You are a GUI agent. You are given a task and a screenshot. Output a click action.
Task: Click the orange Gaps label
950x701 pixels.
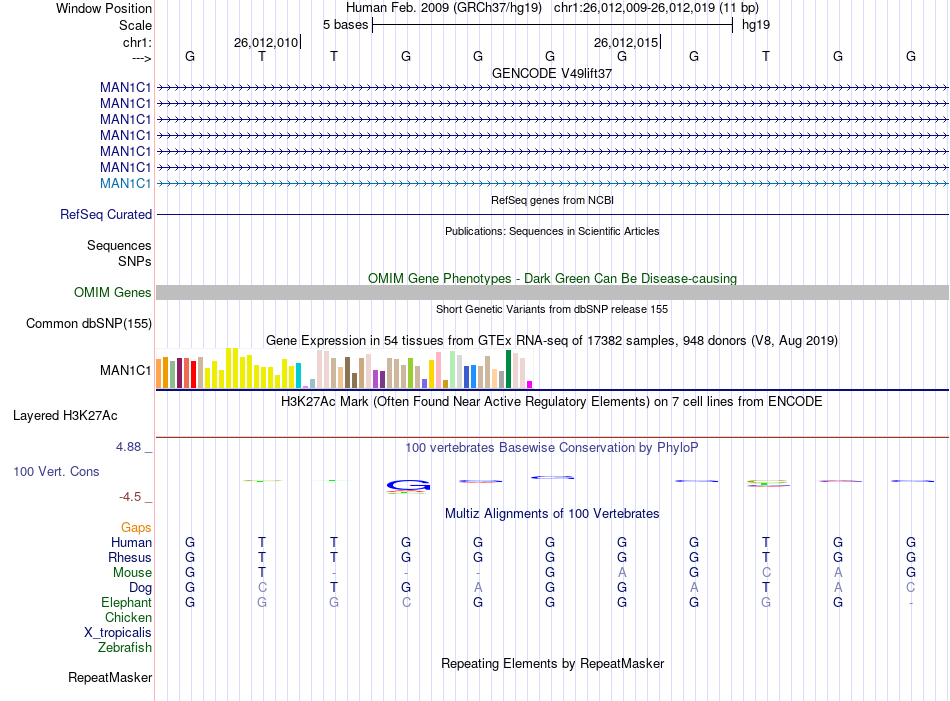point(136,528)
